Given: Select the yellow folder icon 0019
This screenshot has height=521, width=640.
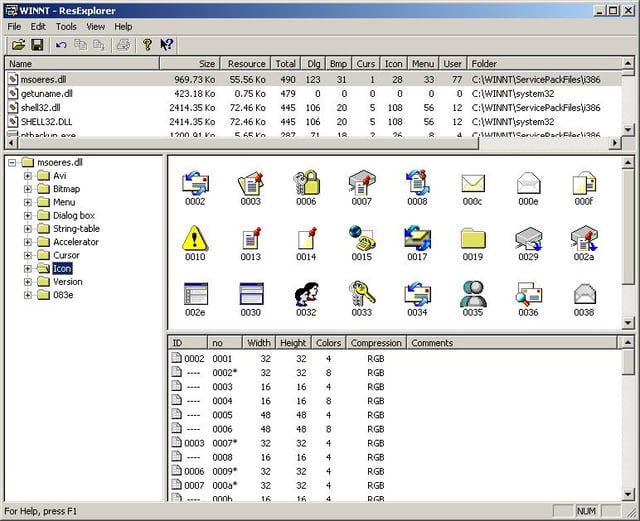Looking at the screenshot, I should [x=473, y=243].
